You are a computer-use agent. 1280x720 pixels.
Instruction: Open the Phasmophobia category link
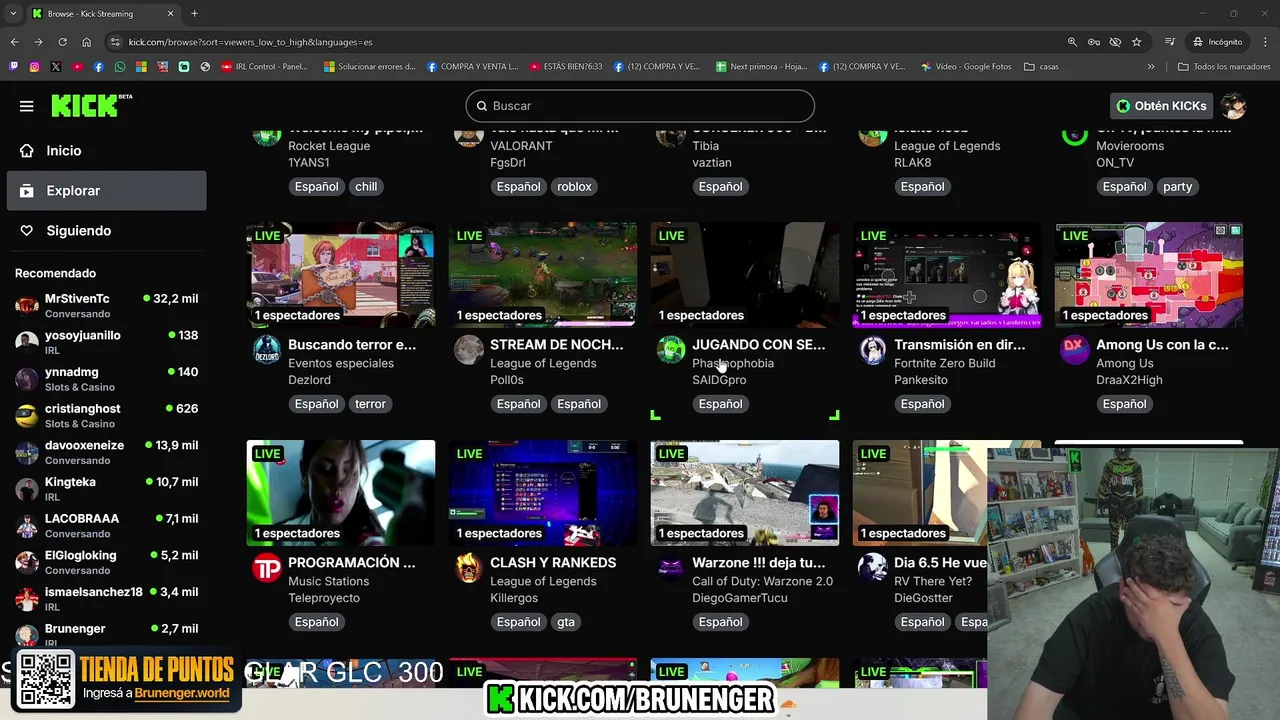coord(733,363)
